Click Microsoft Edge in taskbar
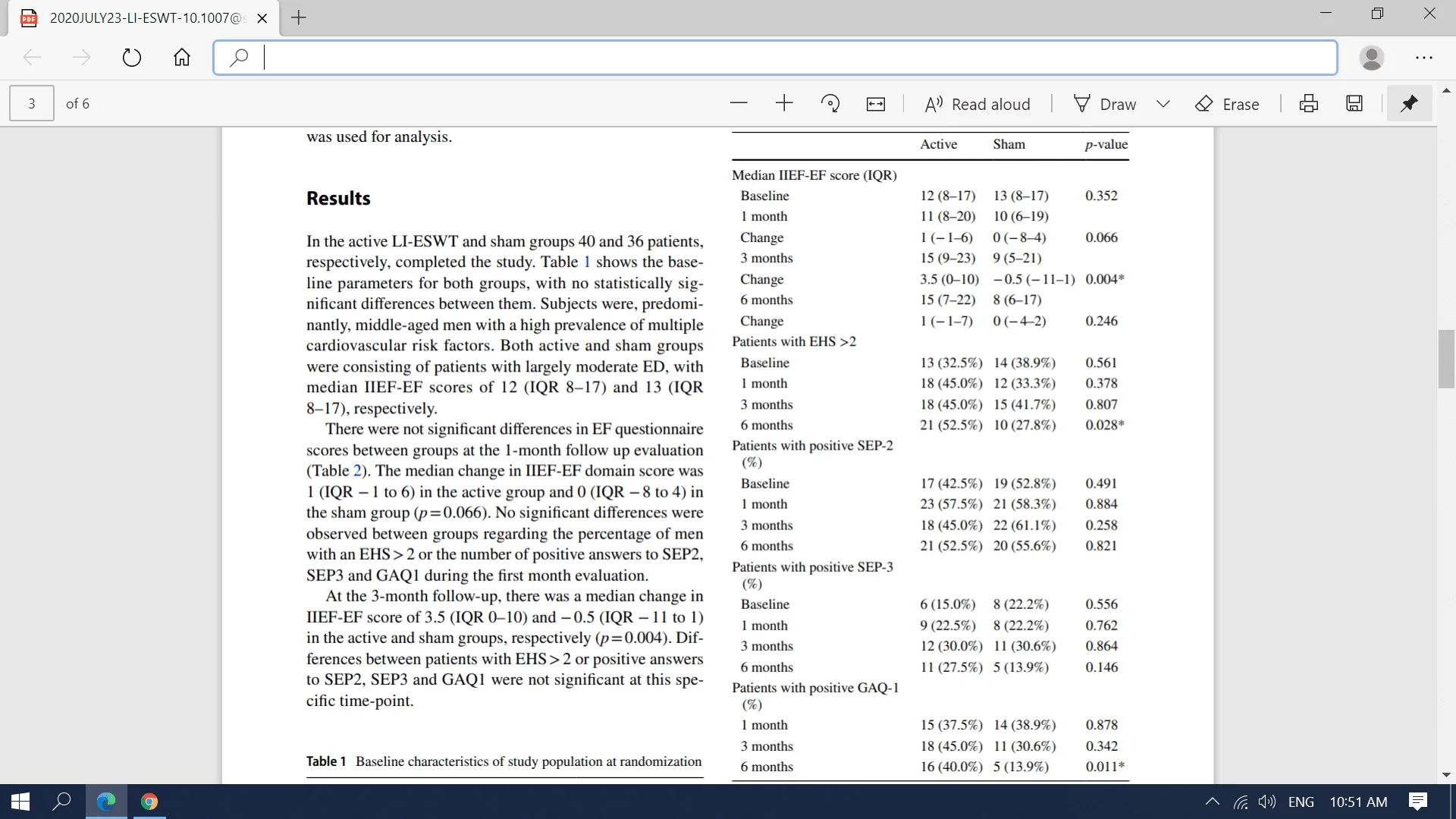The image size is (1456, 819). 106,802
